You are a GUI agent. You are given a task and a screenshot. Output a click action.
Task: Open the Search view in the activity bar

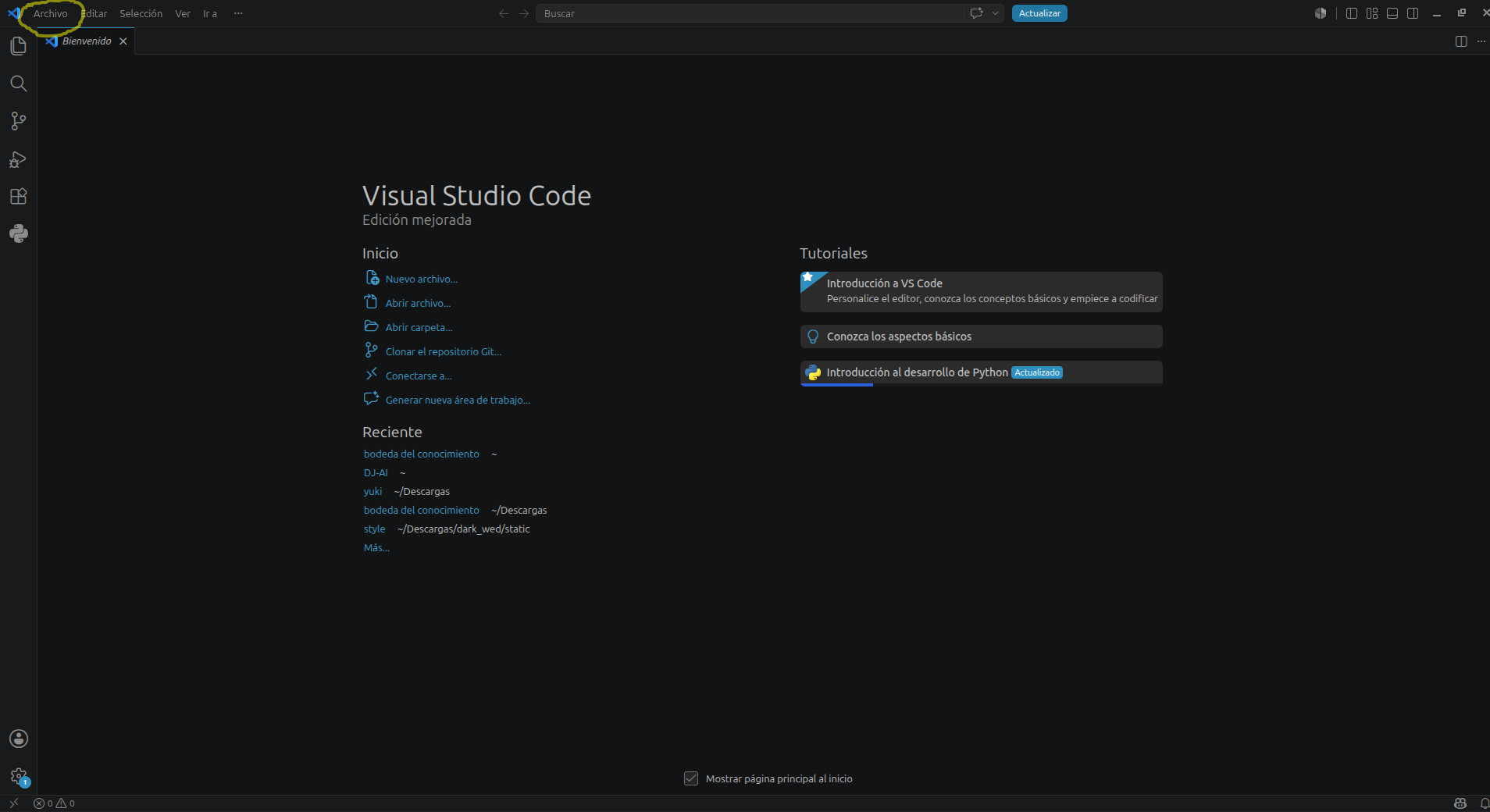pos(19,84)
